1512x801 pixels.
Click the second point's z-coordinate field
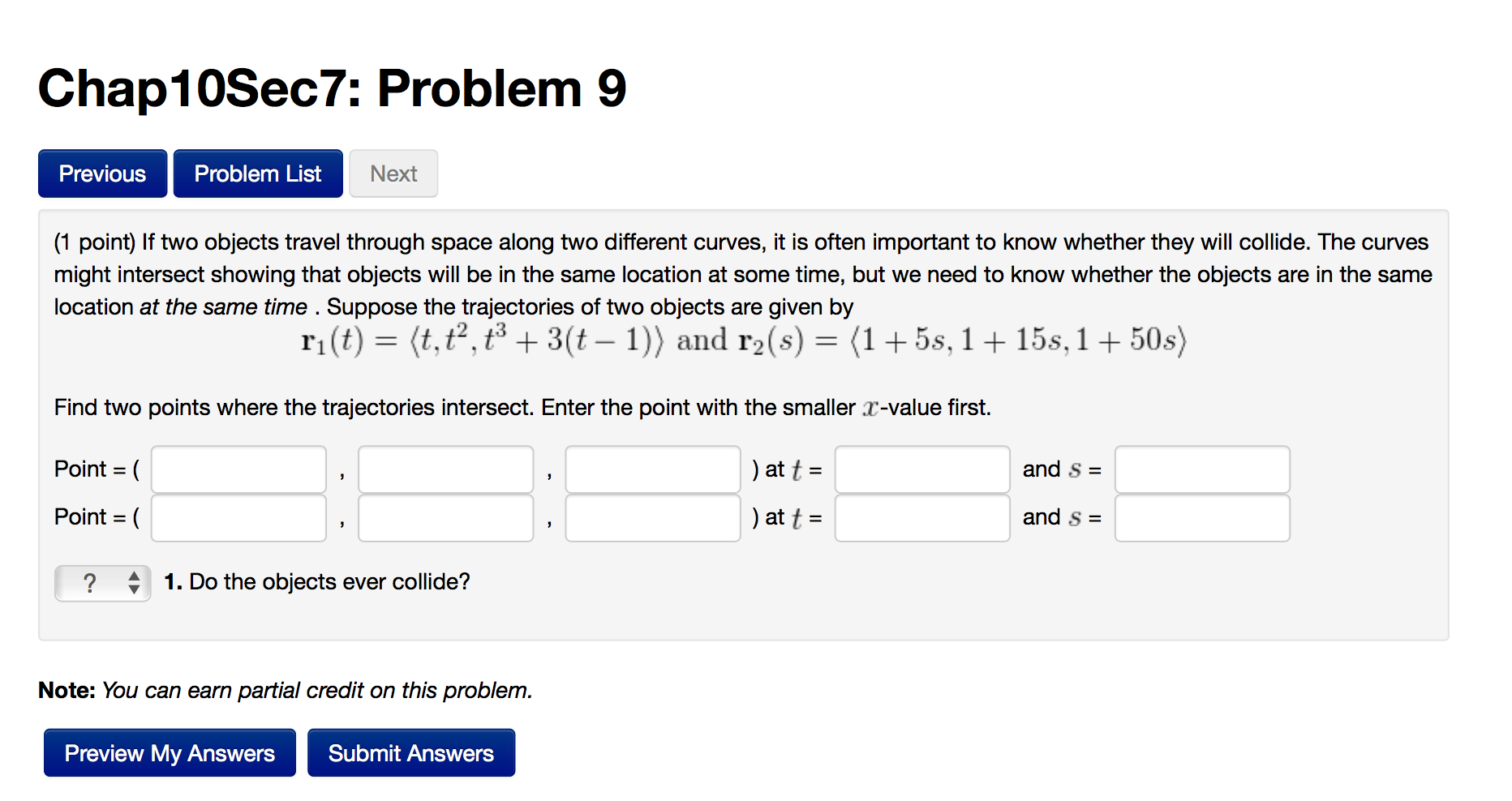pyautogui.click(x=652, y=517)
